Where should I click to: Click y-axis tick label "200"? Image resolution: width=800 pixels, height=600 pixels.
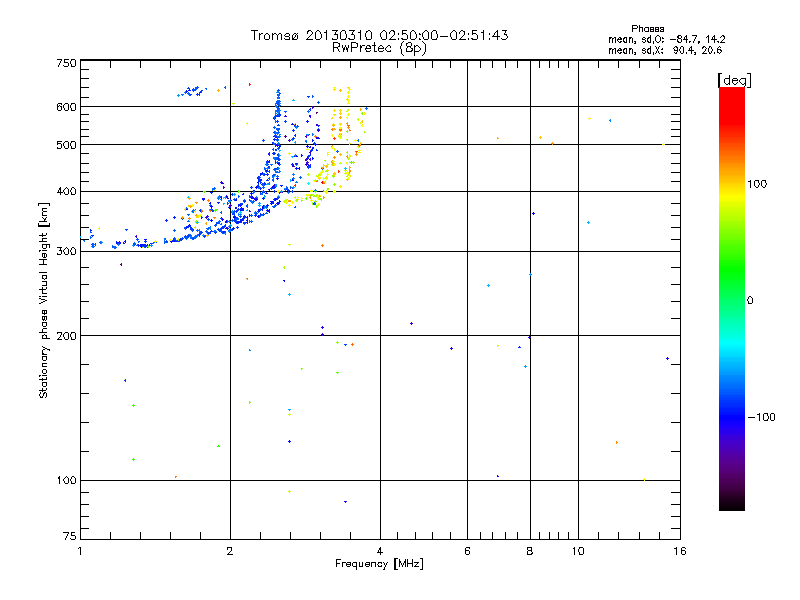pyautogui.click(x=67, y=336)
